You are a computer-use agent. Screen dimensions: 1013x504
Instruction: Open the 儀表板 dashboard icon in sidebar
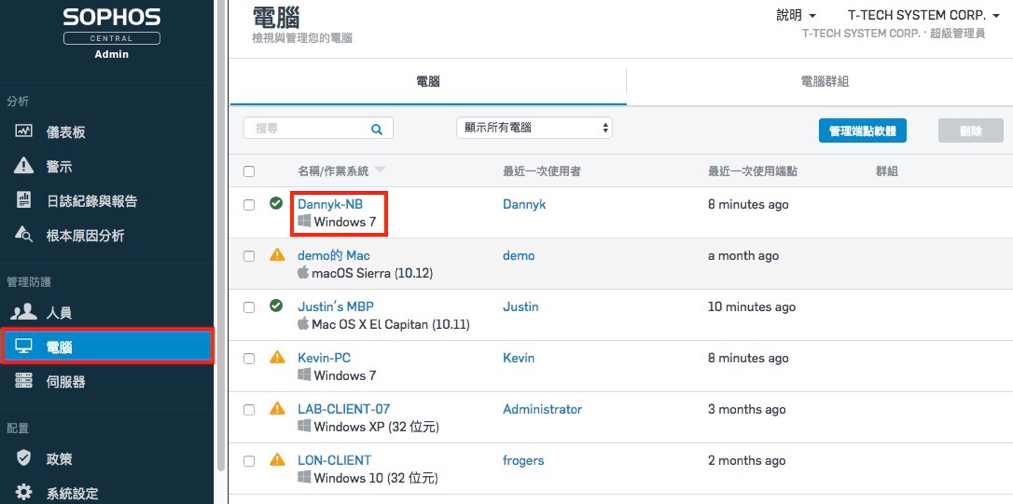pyautogui.click(x=23, y=131)
